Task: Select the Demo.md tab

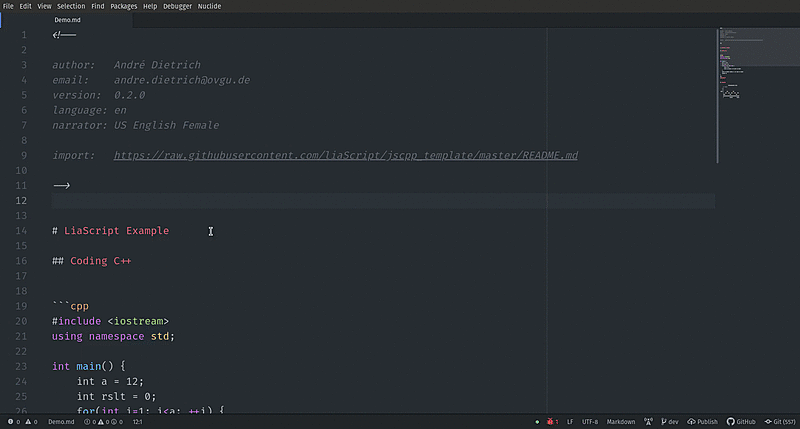Action: (x=67, y=20)
